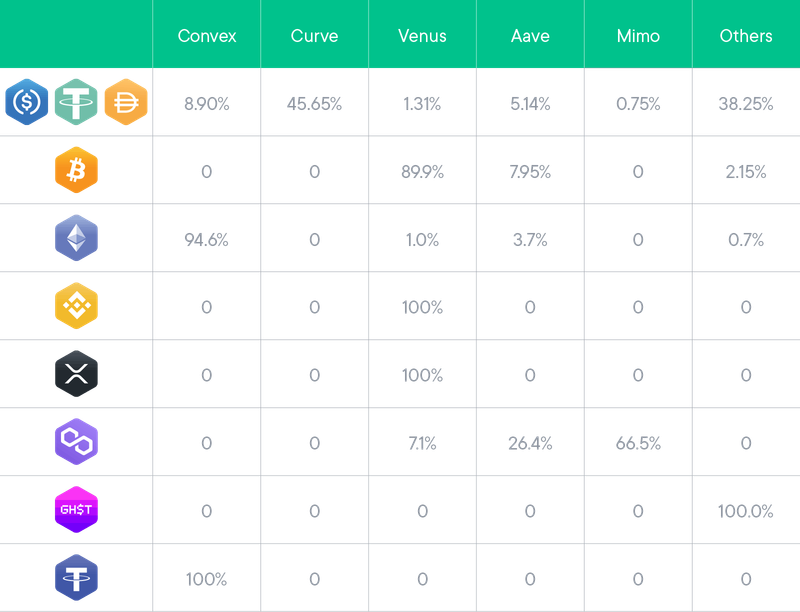
Task: Click the blue USDC coin icon
Action: point(27,102)
